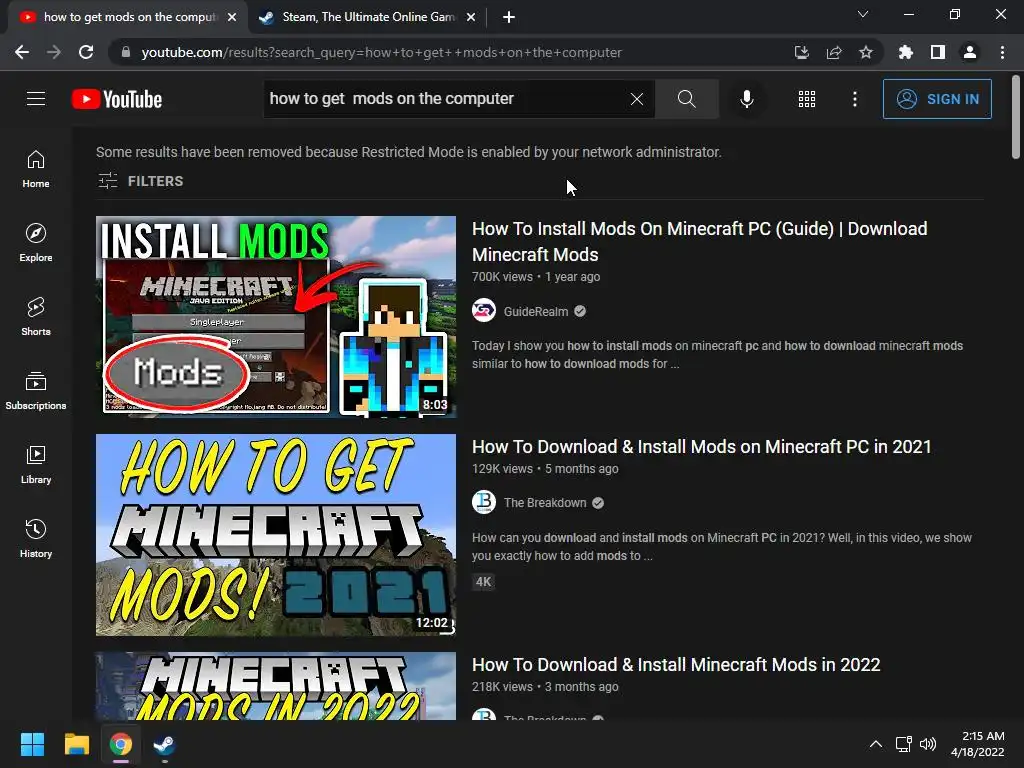Screen dimensions: 1024x768
Task: Click the 4K badge
Action: pyautogui.click(x=483, y=582)
